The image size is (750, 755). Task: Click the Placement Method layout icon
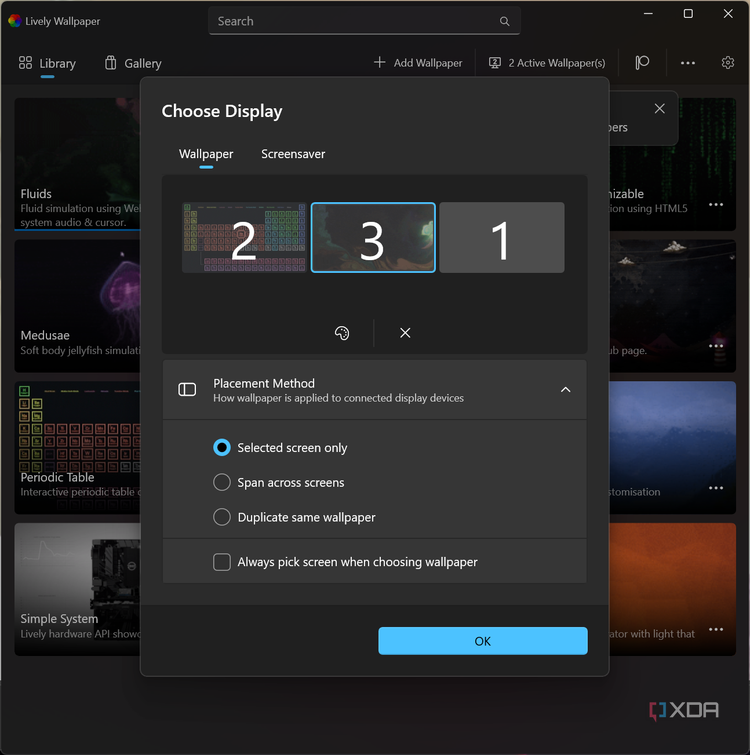click(187, 390)
